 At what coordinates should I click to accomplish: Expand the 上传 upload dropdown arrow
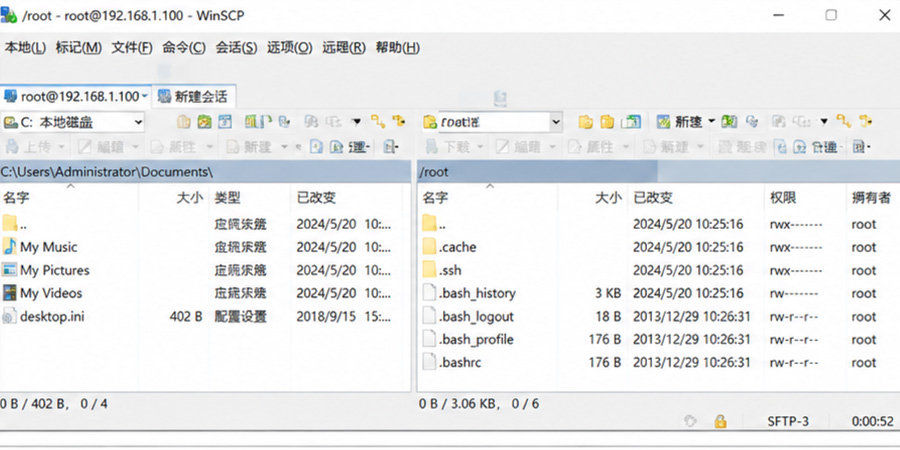click(x=60, y=148)
